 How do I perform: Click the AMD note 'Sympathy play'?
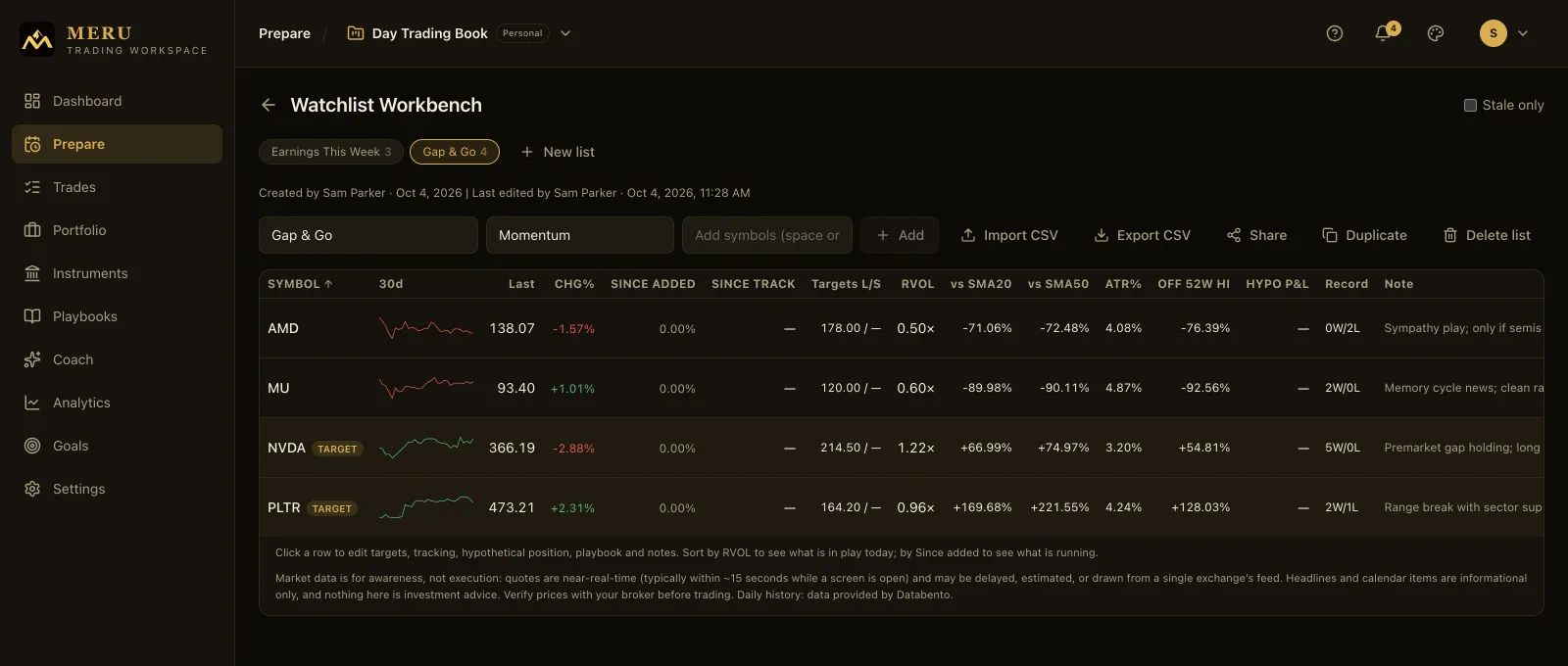coord(1463,328)
